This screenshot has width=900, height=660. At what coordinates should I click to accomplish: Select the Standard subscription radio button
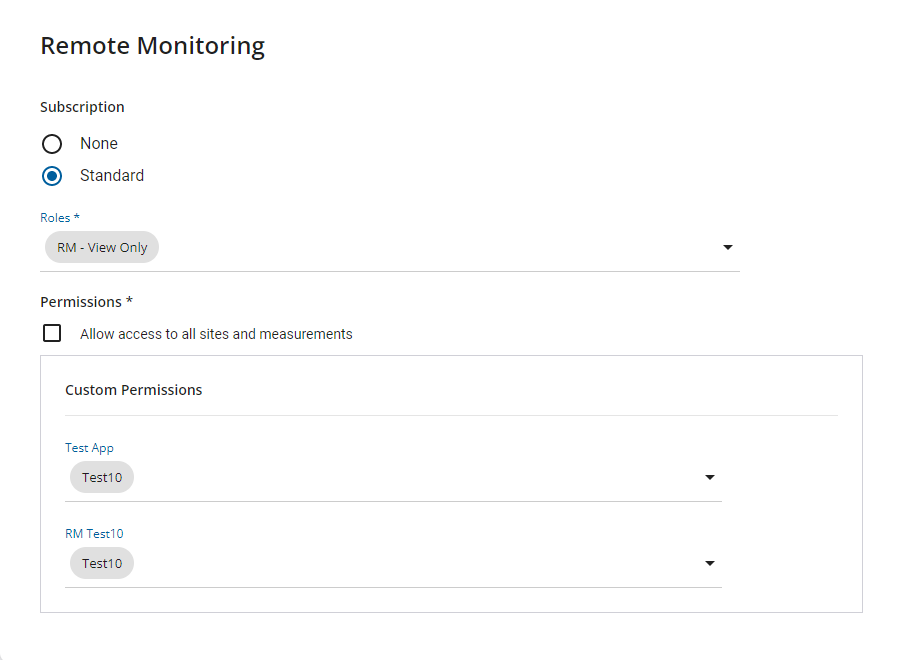point(52,176)
